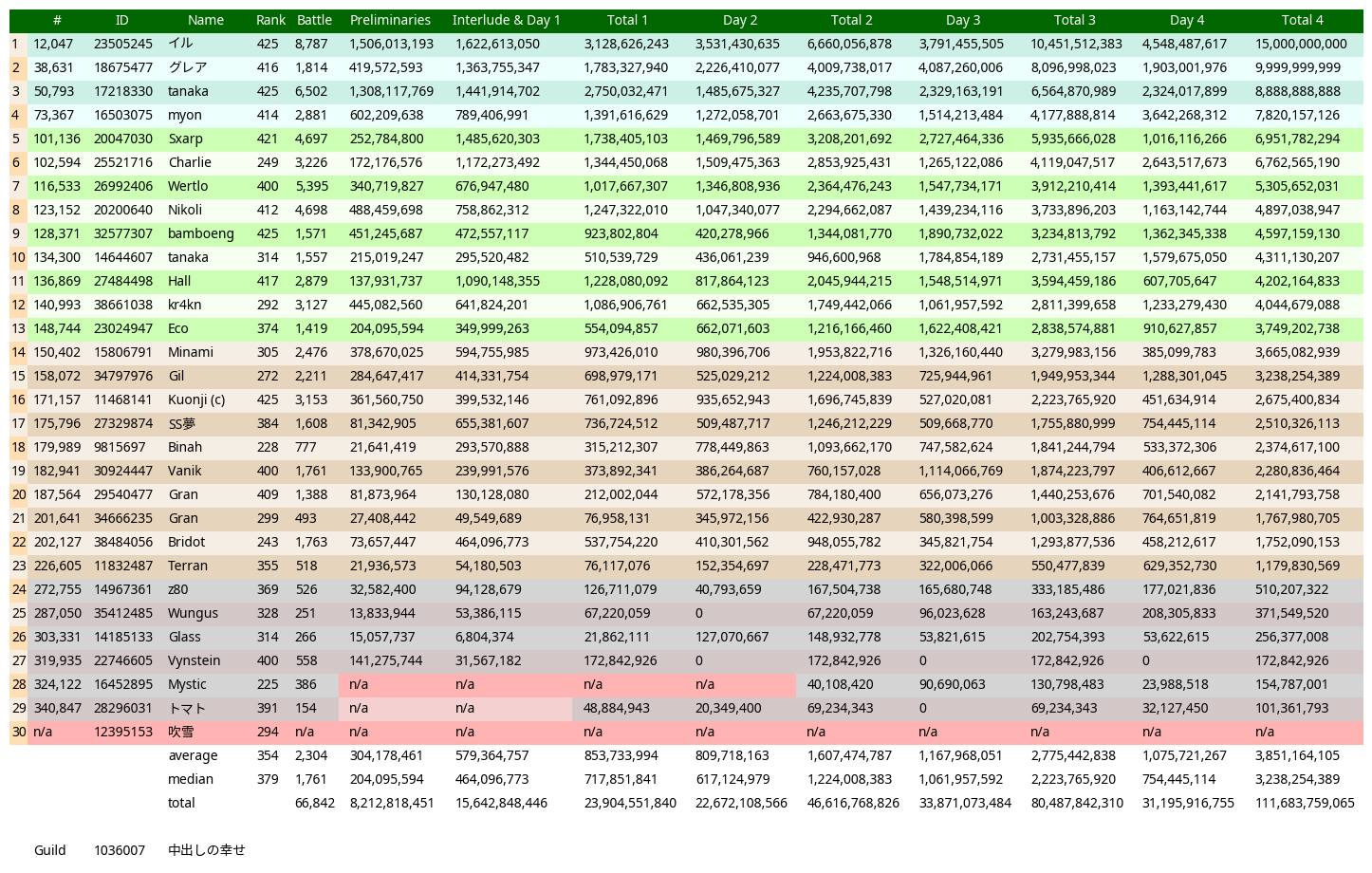The height and width of the screenshot is (873, 1372).
Task: Select the name cell Hall
Action: click(x=179, y=281)
